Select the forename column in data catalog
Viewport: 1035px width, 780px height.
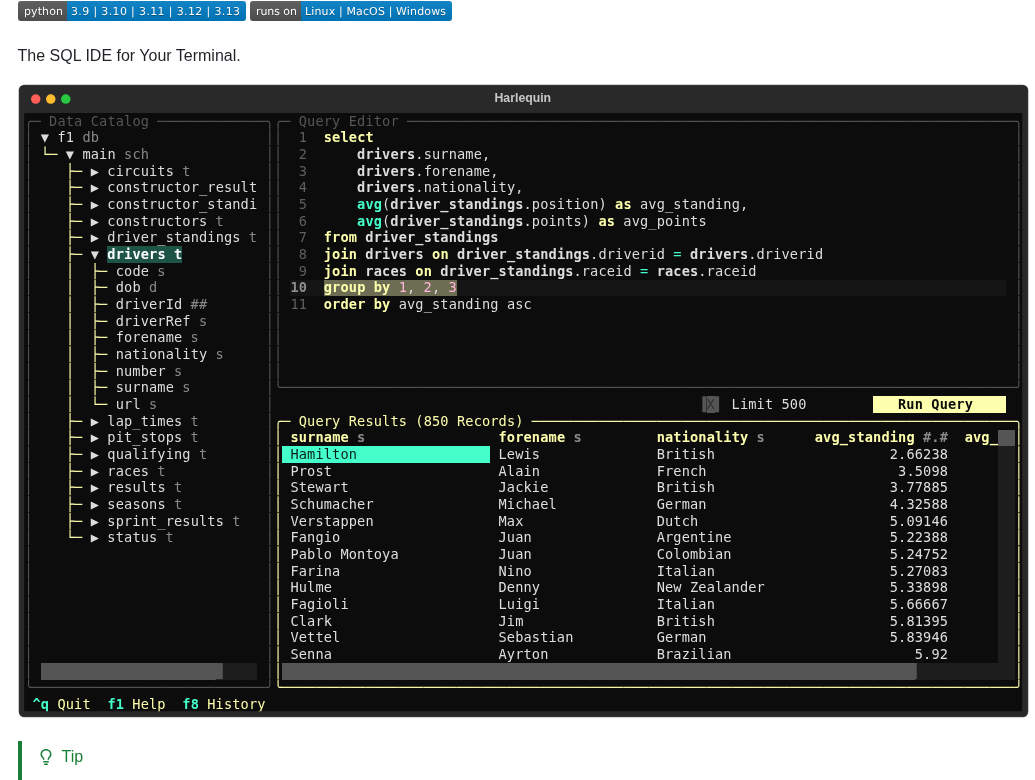(x=156, y=338)
